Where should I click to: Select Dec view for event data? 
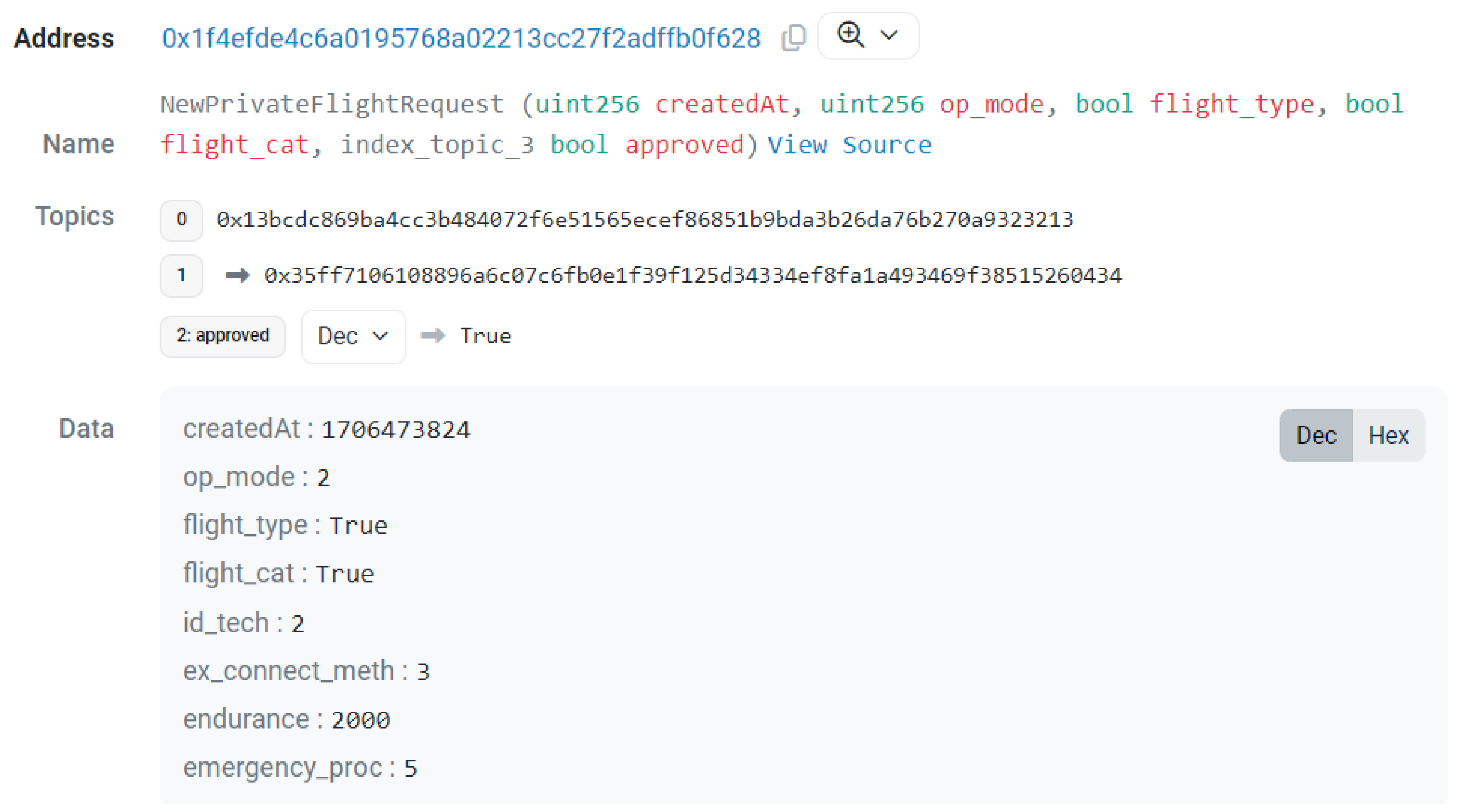point(1316,435)
